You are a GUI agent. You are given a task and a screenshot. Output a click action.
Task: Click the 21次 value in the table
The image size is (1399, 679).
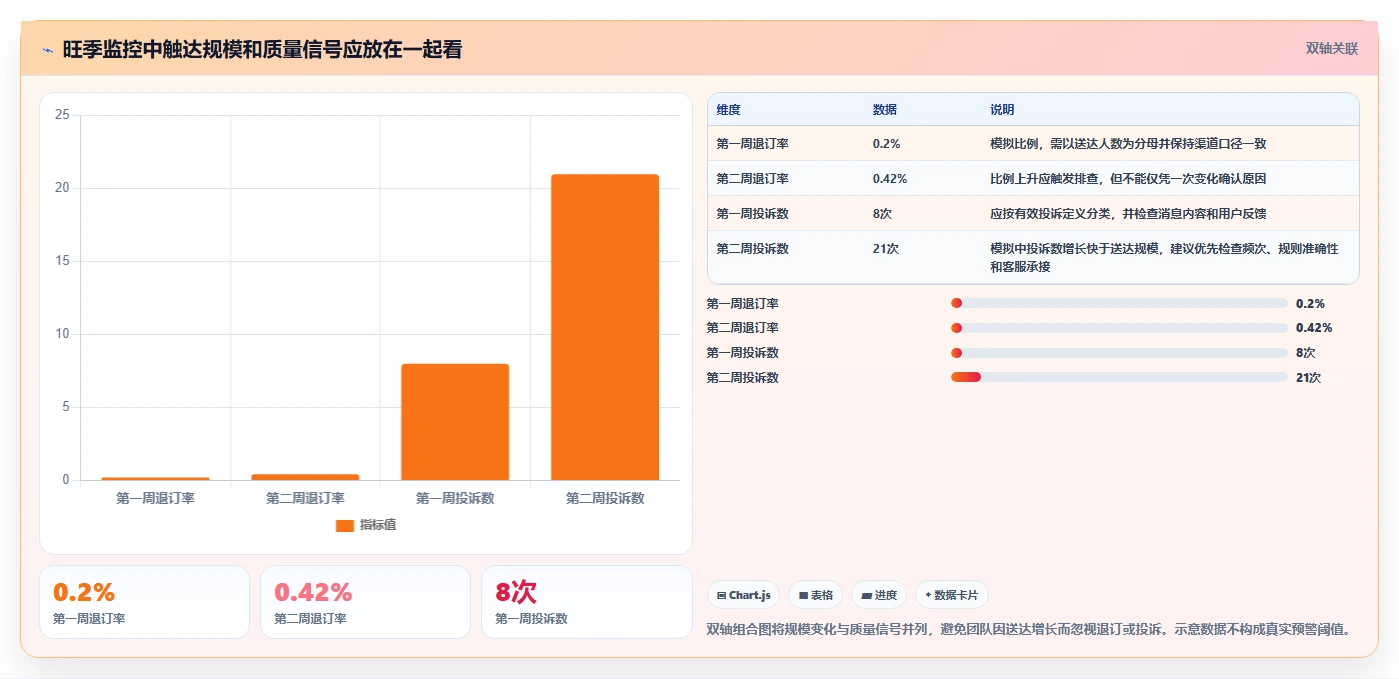tap(885, 249)
